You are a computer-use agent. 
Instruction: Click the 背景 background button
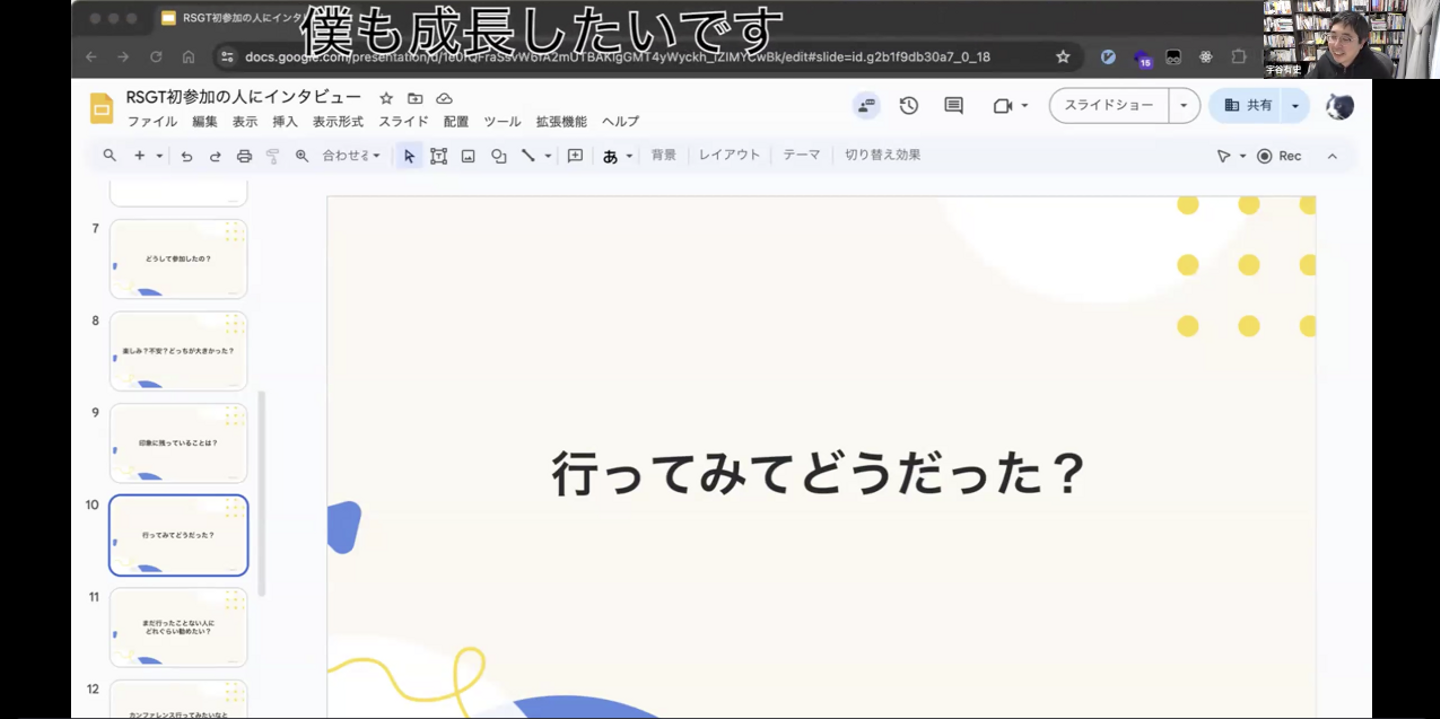664,155
